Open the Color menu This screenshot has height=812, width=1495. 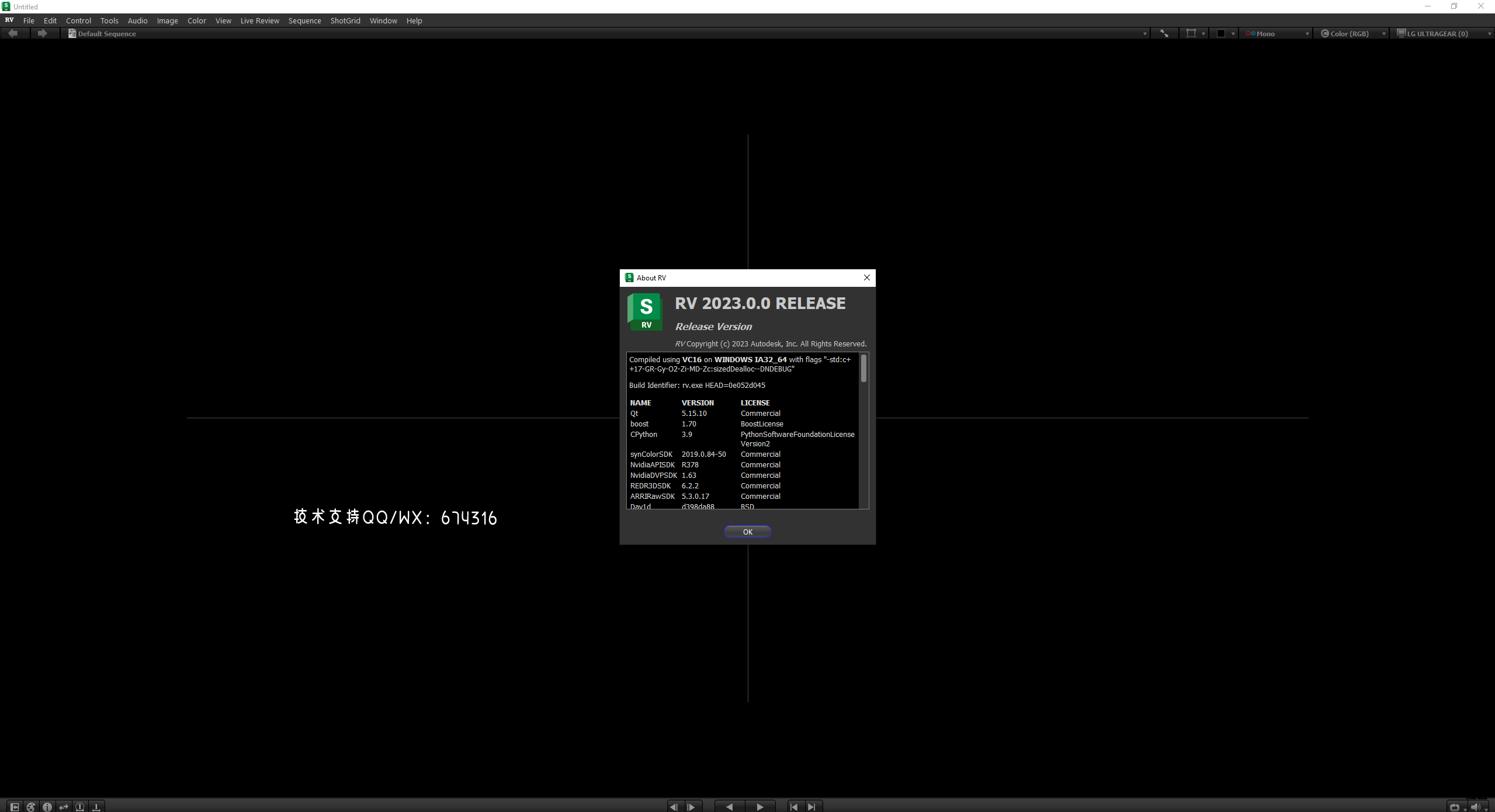(x=197, y=20)
